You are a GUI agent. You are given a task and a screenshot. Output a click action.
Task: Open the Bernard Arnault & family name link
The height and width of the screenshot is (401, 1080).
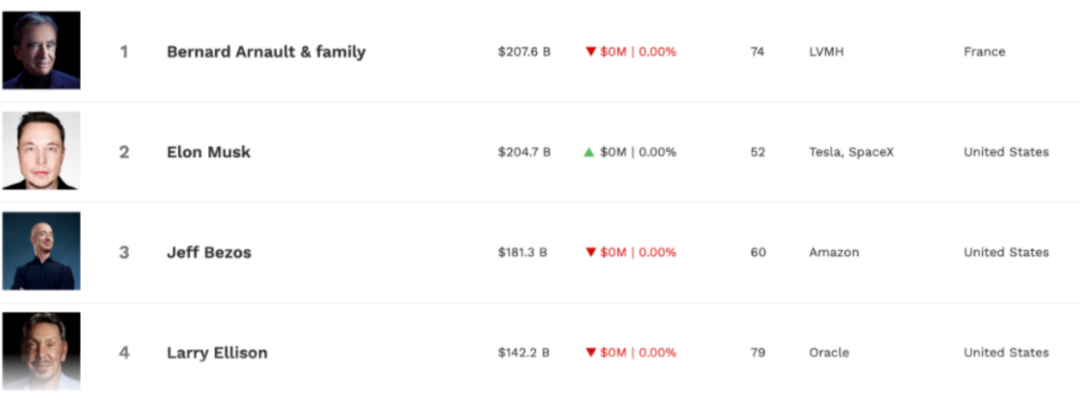pyautogui.click(x=266, y=52)
